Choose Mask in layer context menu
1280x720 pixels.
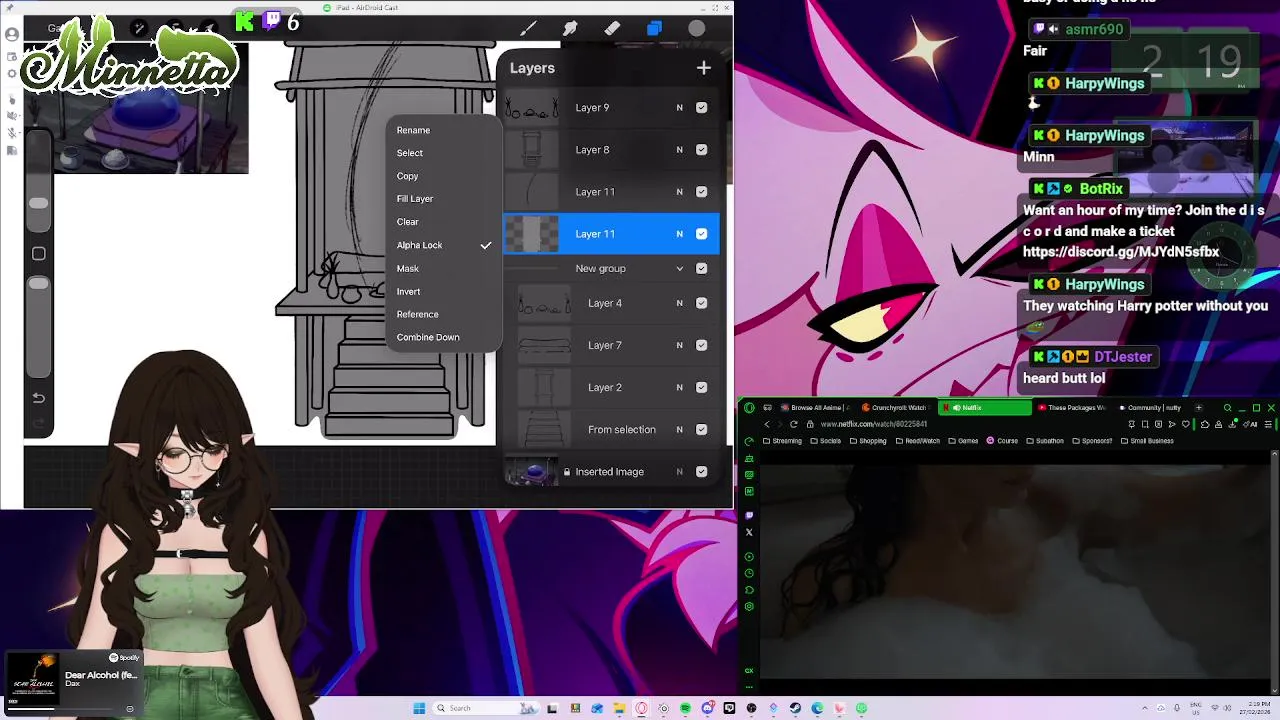pos(408,268)
